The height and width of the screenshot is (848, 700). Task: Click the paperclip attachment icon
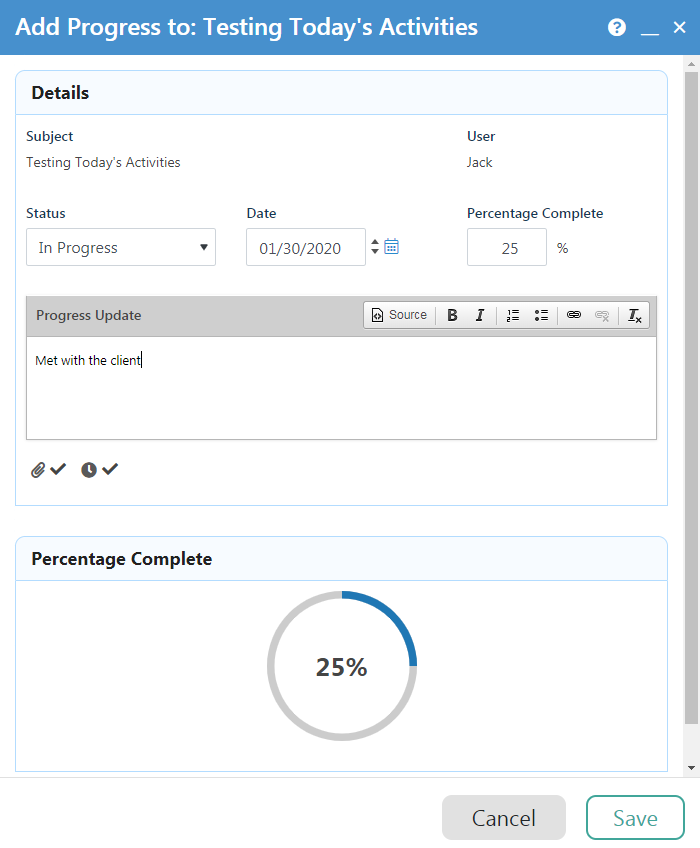37,470
